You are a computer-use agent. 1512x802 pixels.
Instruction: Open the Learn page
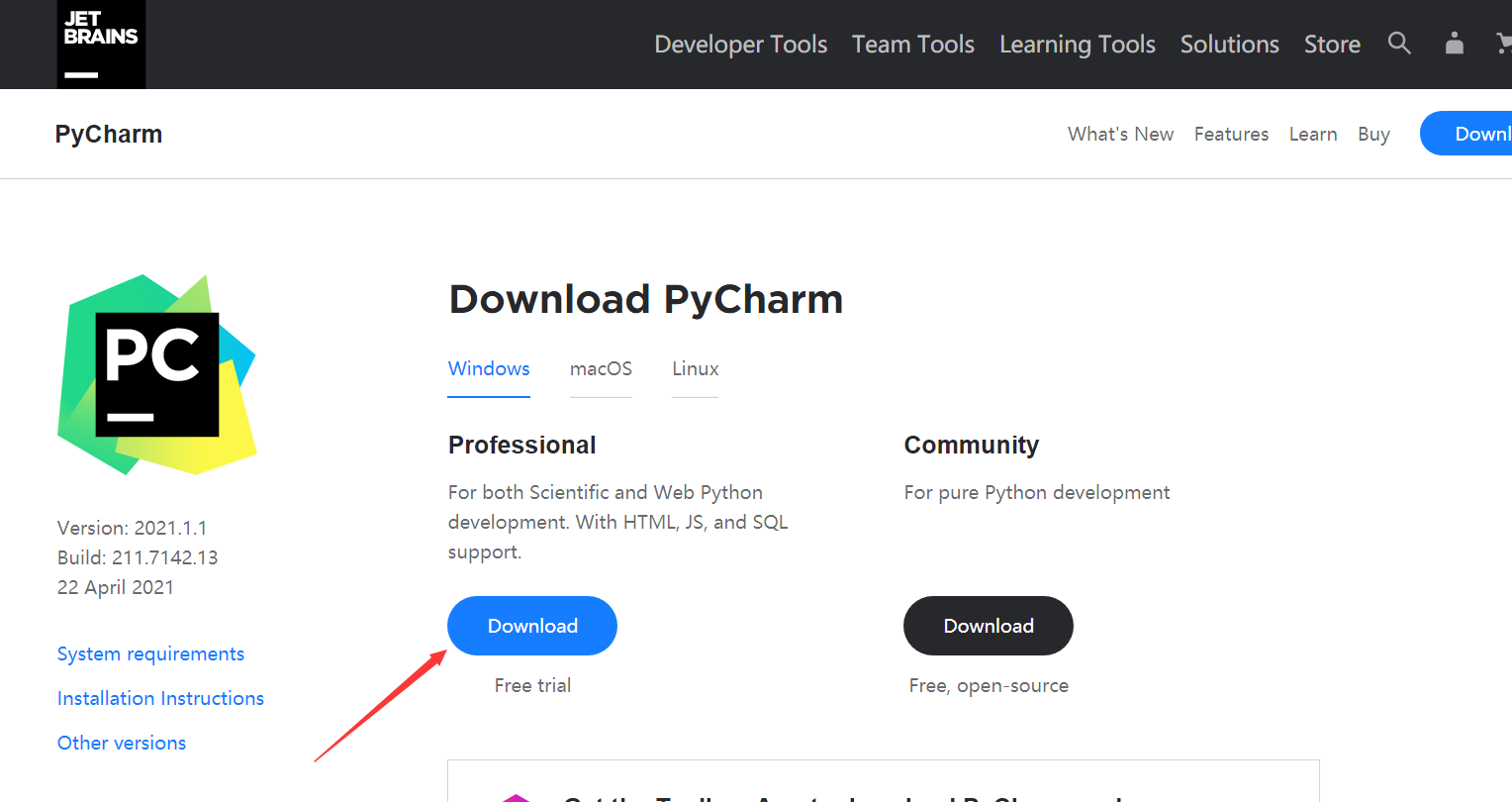1313,134
